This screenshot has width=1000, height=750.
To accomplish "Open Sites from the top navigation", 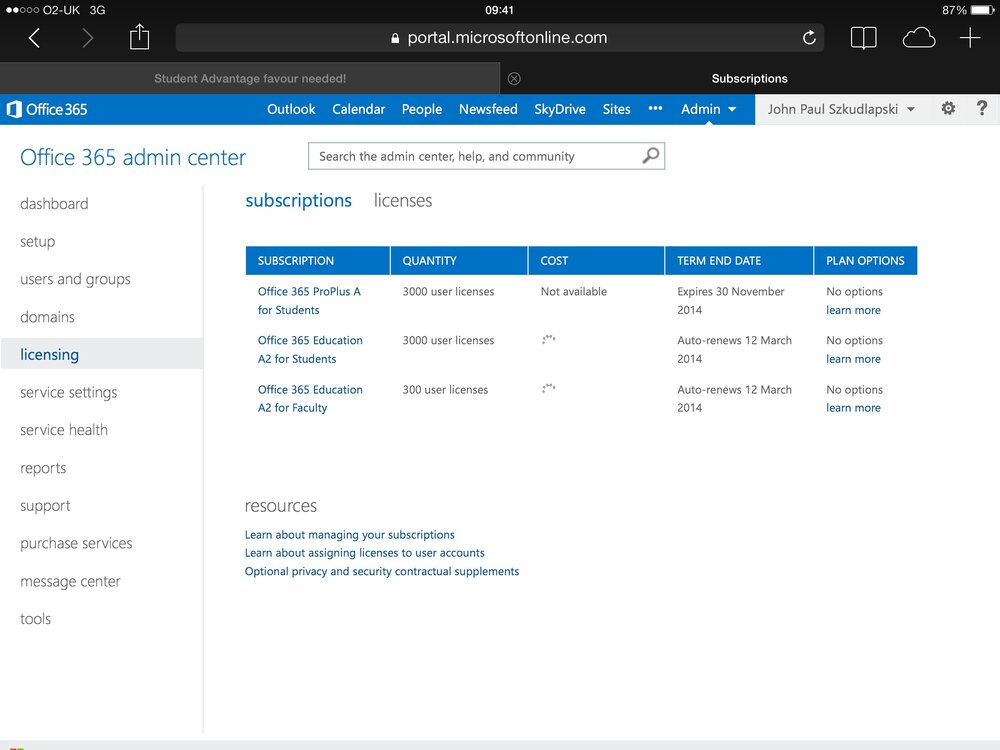I will tap(616, 109).
